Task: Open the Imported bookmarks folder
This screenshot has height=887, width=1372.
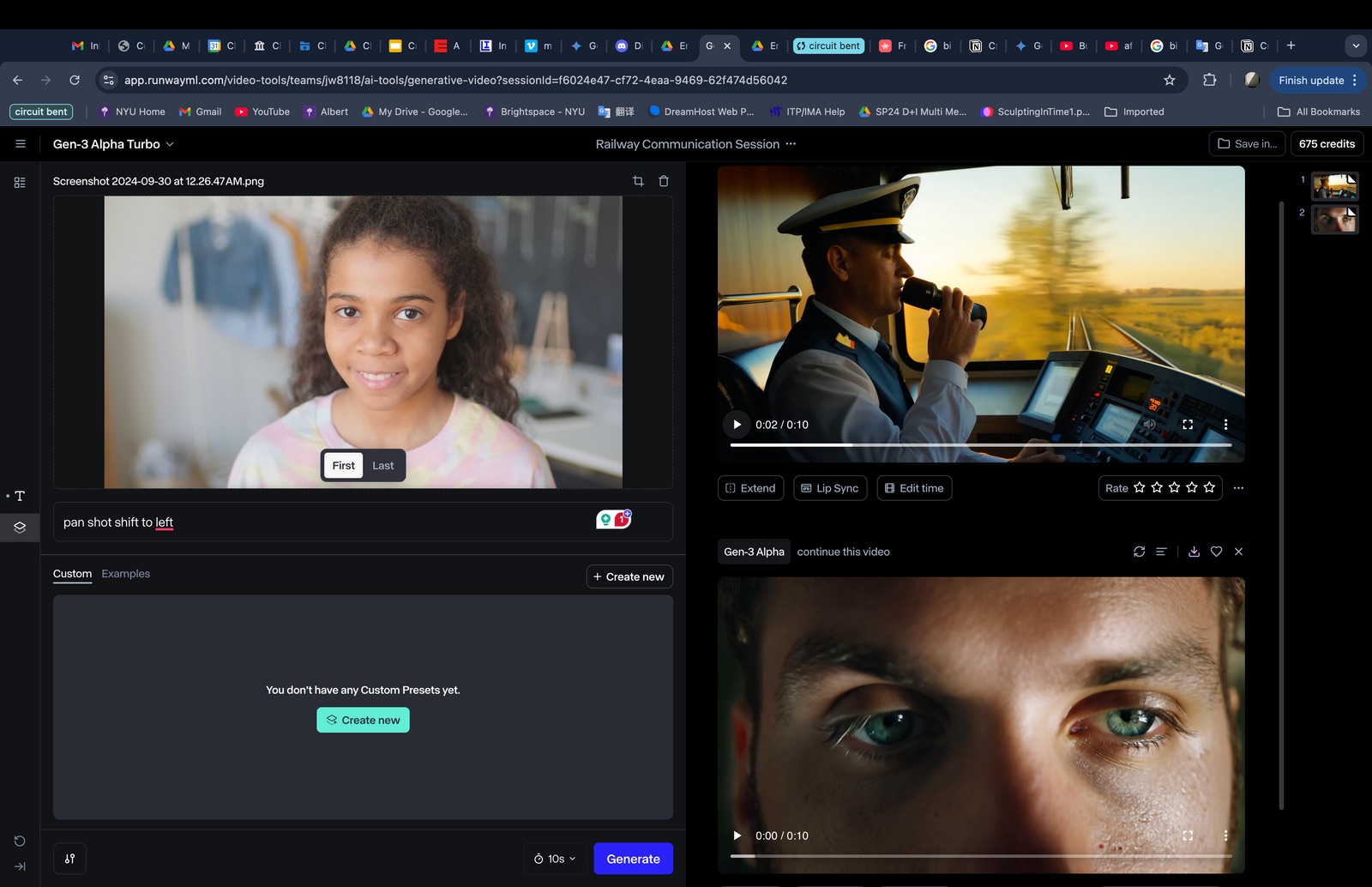Action: [x=1134, y=112]
